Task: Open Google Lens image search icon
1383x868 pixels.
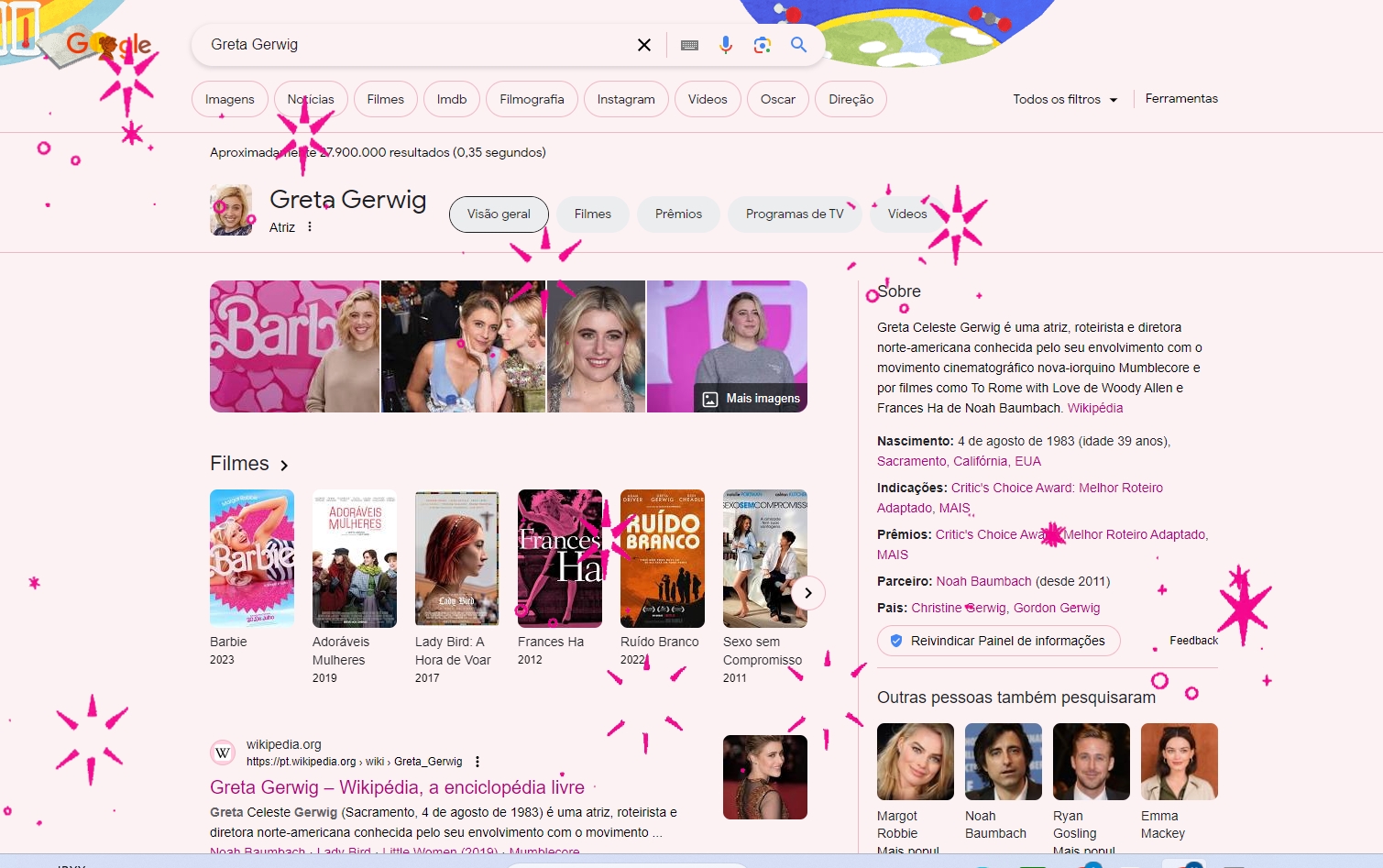Action: [x=762, y=45]
